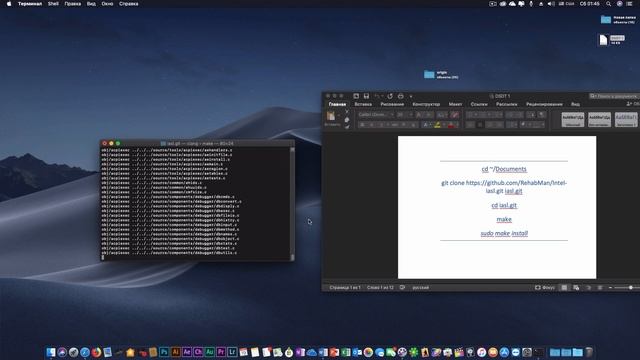Viewport: 640px width, 360px height.
Task: Click the page count in Word status bar
Action: coord(345,287)
